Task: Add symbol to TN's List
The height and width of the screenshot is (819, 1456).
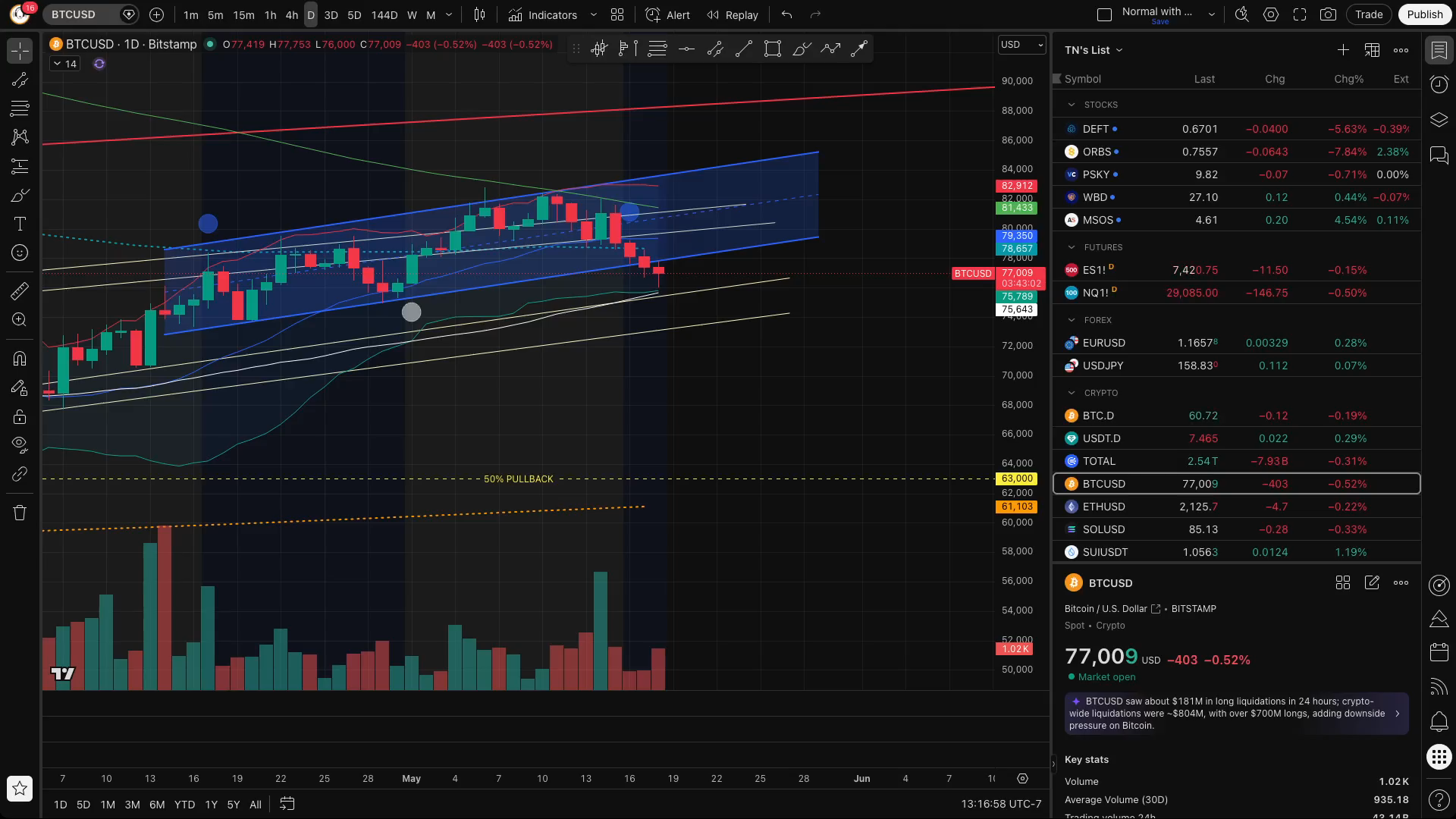Action: [1343, 50]
